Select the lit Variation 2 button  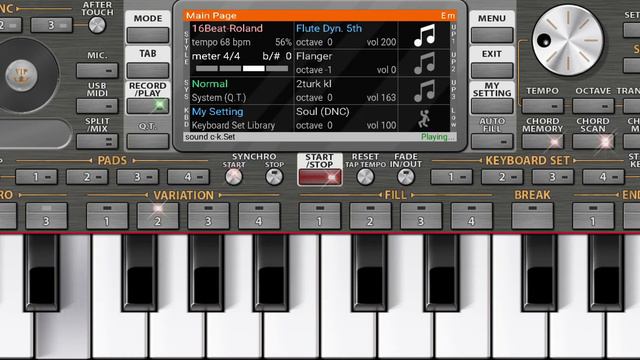point(158,216)
